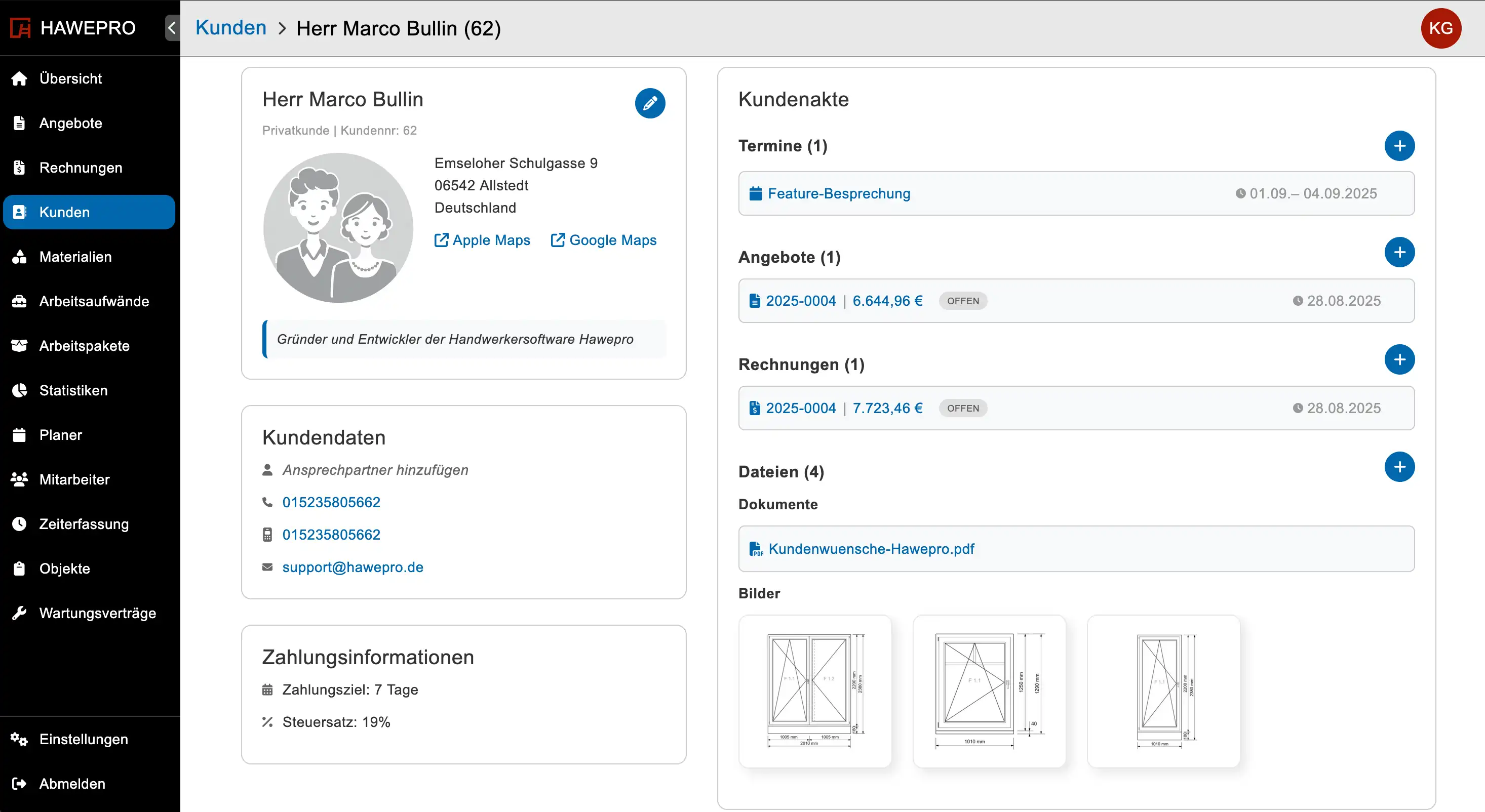Go to Übersicht in the sidebar

point(89,78)
